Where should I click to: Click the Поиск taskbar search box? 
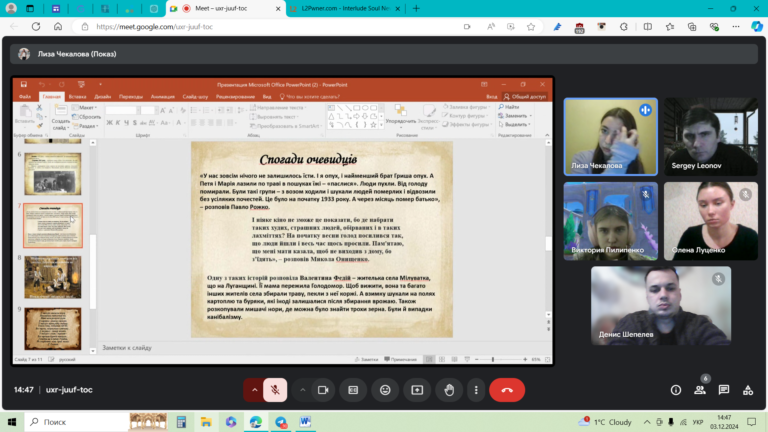(x=76, y=422)
